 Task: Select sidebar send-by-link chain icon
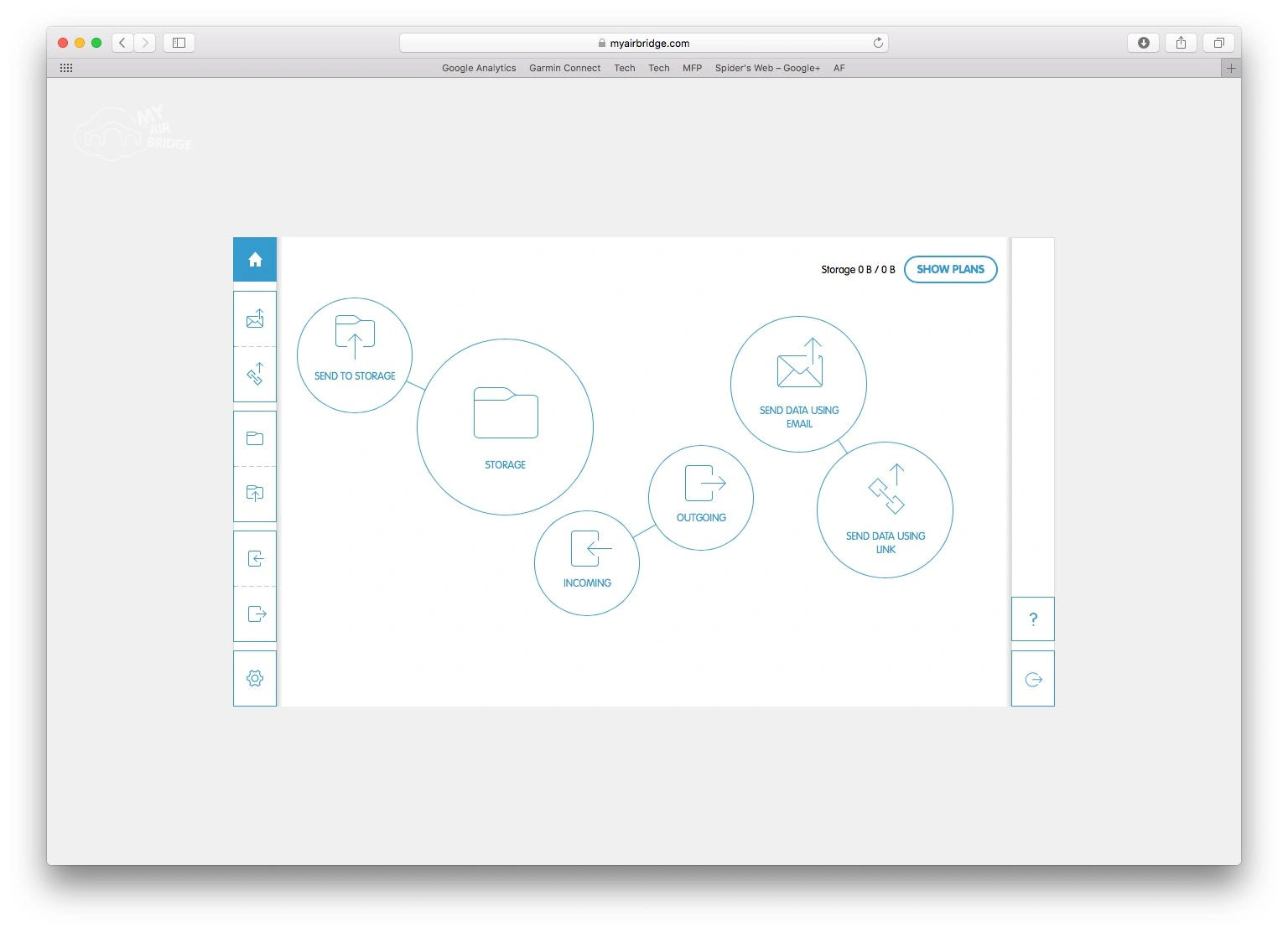pos(255,374)
